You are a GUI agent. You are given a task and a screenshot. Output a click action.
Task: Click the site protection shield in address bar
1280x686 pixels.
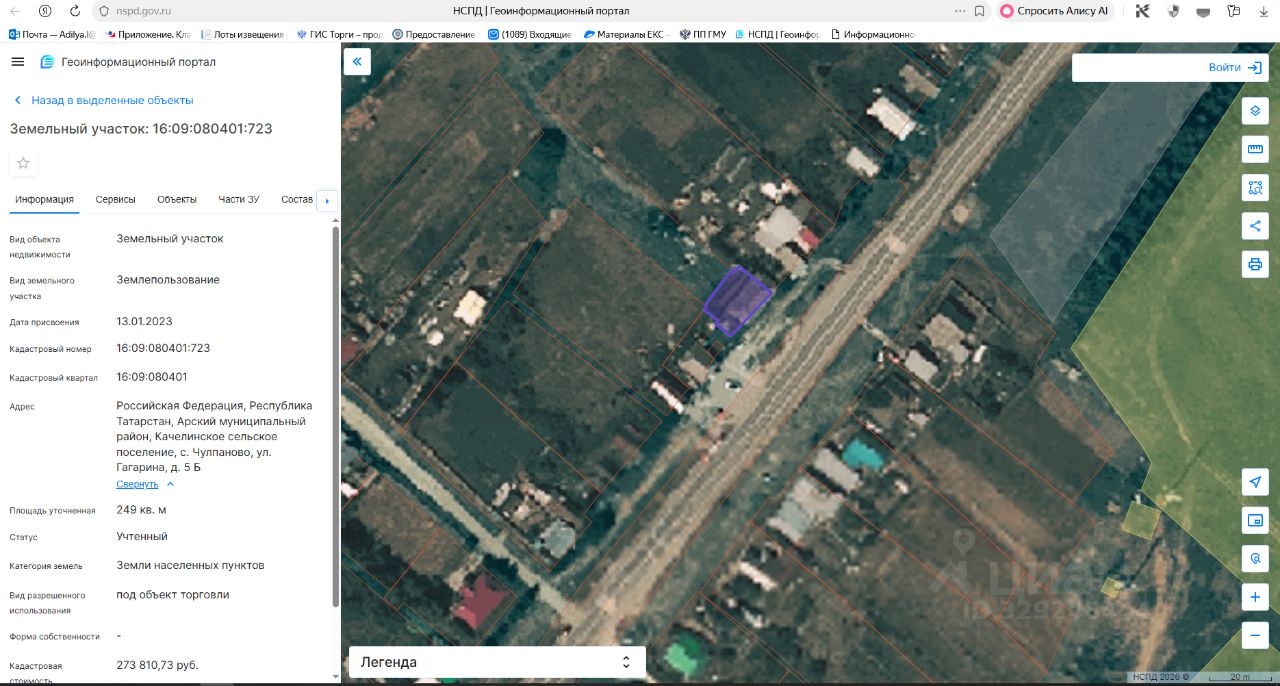tap(103, 11)
